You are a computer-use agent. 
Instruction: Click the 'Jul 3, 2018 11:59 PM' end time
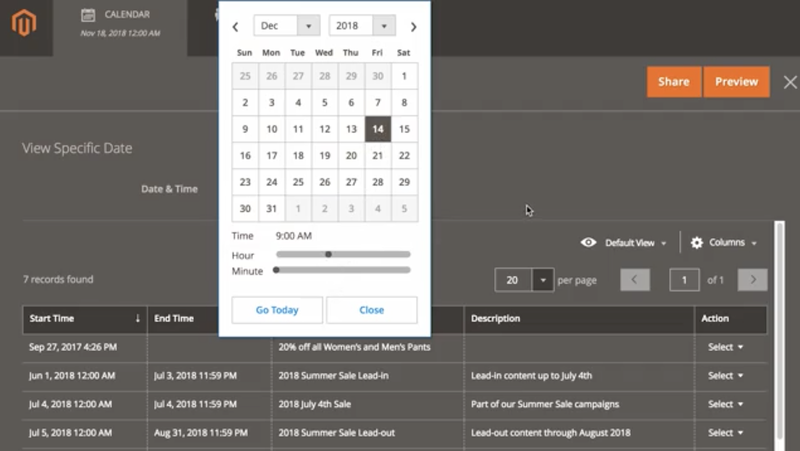pos(195,375)
